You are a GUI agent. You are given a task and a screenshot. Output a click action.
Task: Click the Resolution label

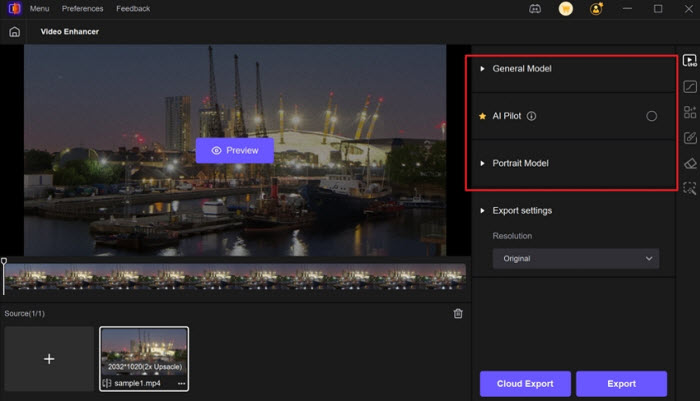pyautogui.click(x=512, y=236)
